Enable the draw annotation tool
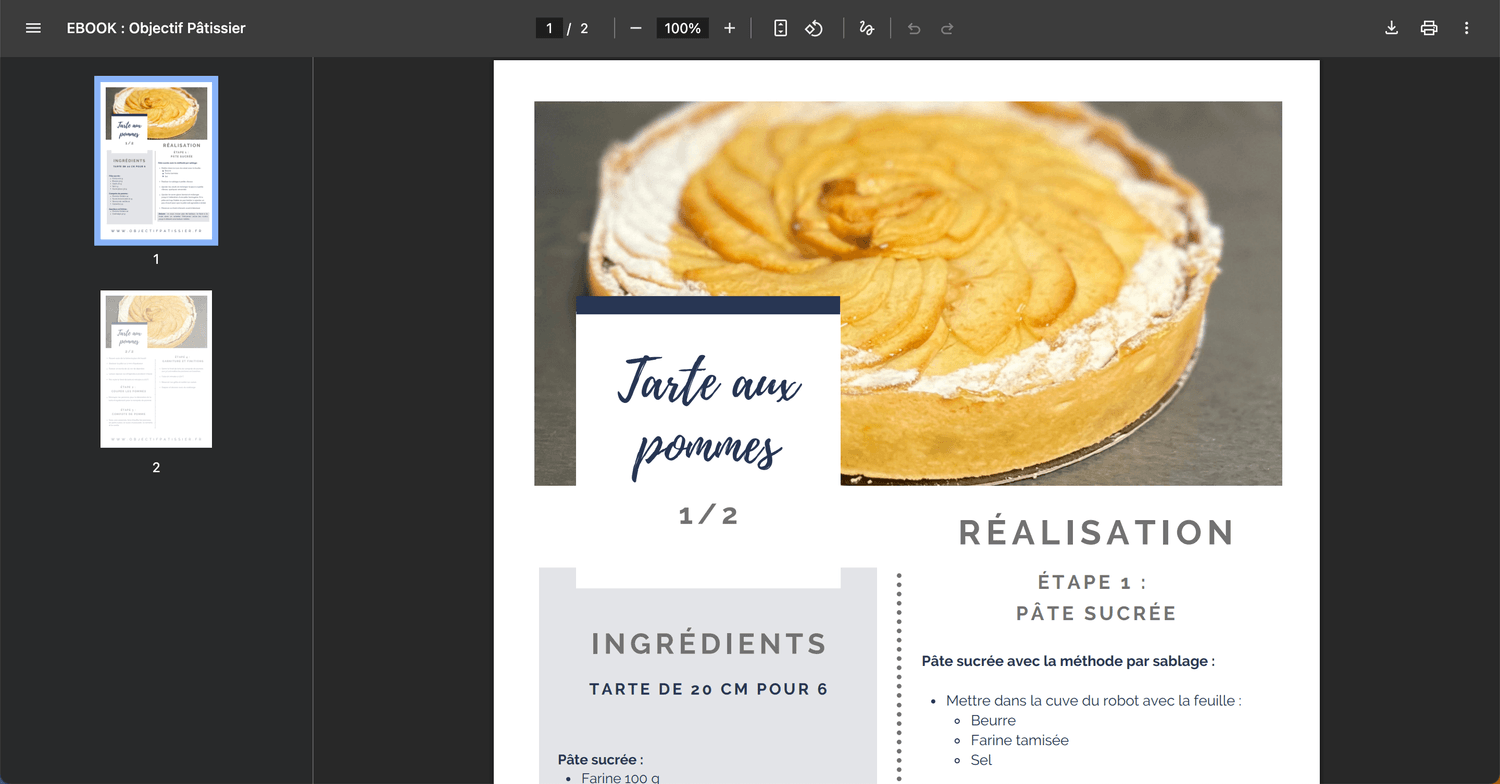1500x784 pixels. (866, 28)
